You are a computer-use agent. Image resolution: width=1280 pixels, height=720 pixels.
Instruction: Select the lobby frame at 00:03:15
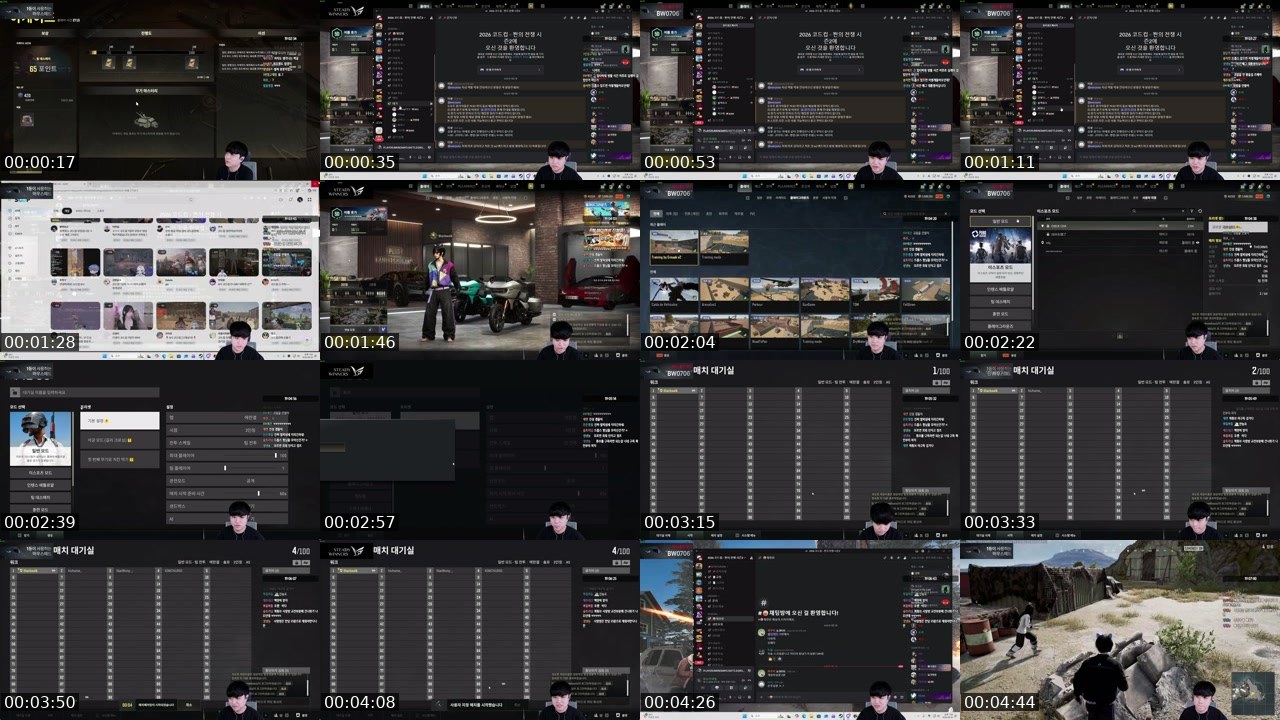coord(800,450)
